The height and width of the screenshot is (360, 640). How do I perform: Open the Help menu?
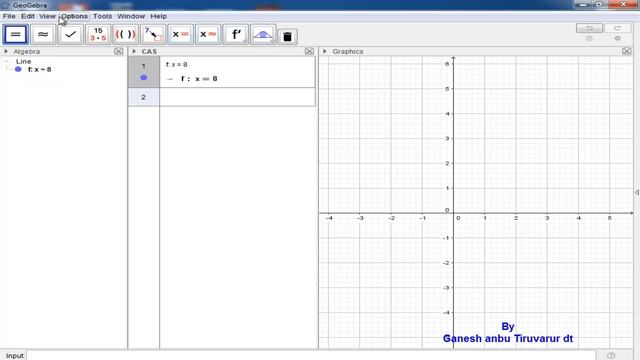coord(158,16)
